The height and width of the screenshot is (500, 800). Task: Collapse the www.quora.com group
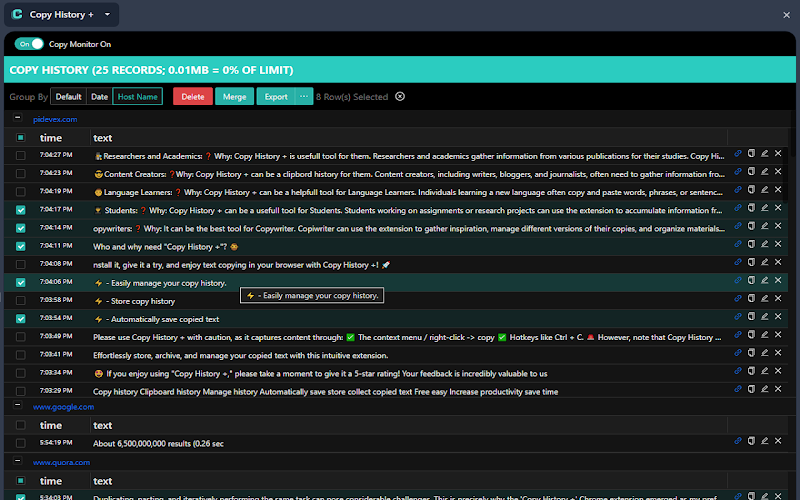(x=17, y=461)
